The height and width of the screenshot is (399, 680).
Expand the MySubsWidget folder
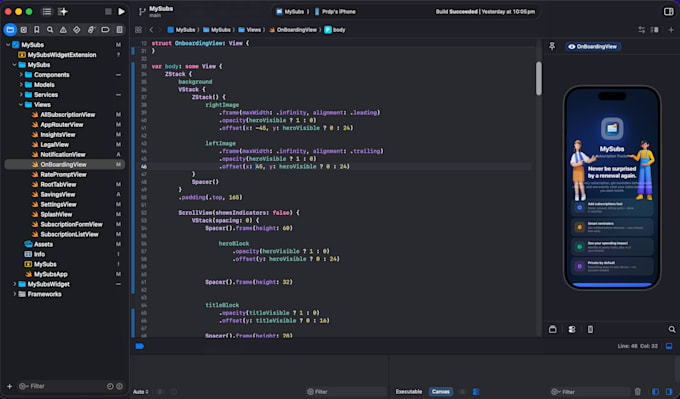pyautogui.click(x=14, y=284)
